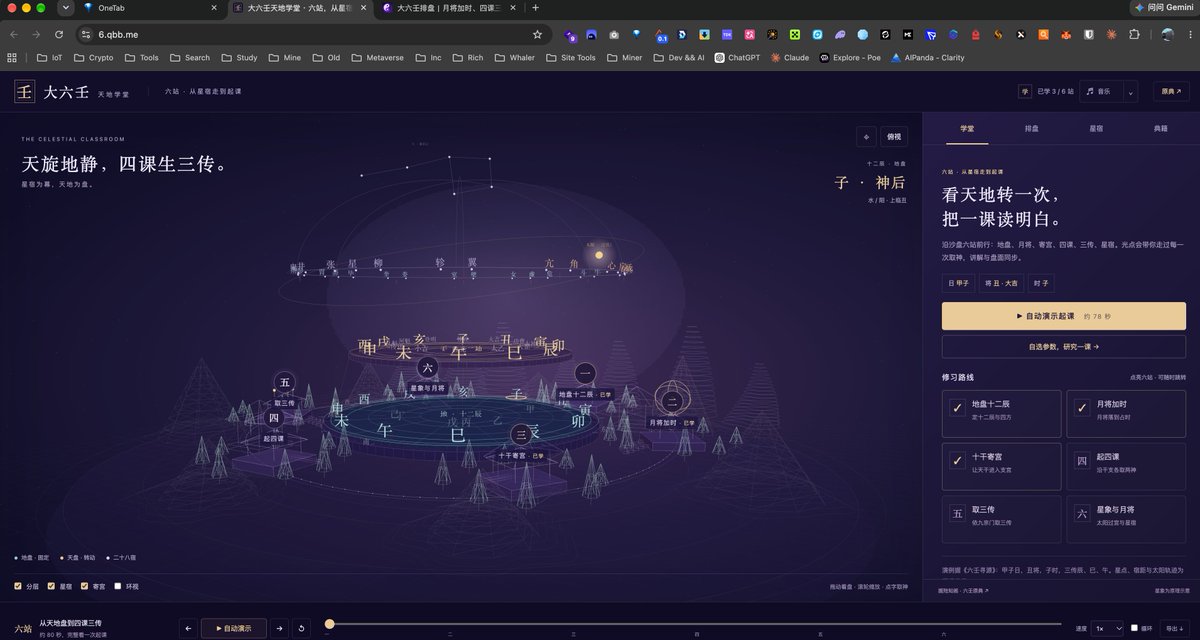Open the ChatGPT bookmark
Viewport: 1200px width, 640px height.
(x=737, y=58)
